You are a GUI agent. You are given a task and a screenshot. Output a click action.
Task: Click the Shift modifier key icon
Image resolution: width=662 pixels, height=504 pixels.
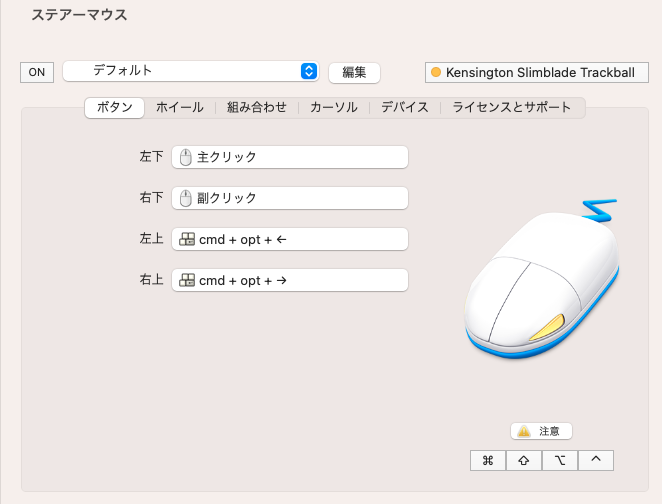(x=524, y=460)
